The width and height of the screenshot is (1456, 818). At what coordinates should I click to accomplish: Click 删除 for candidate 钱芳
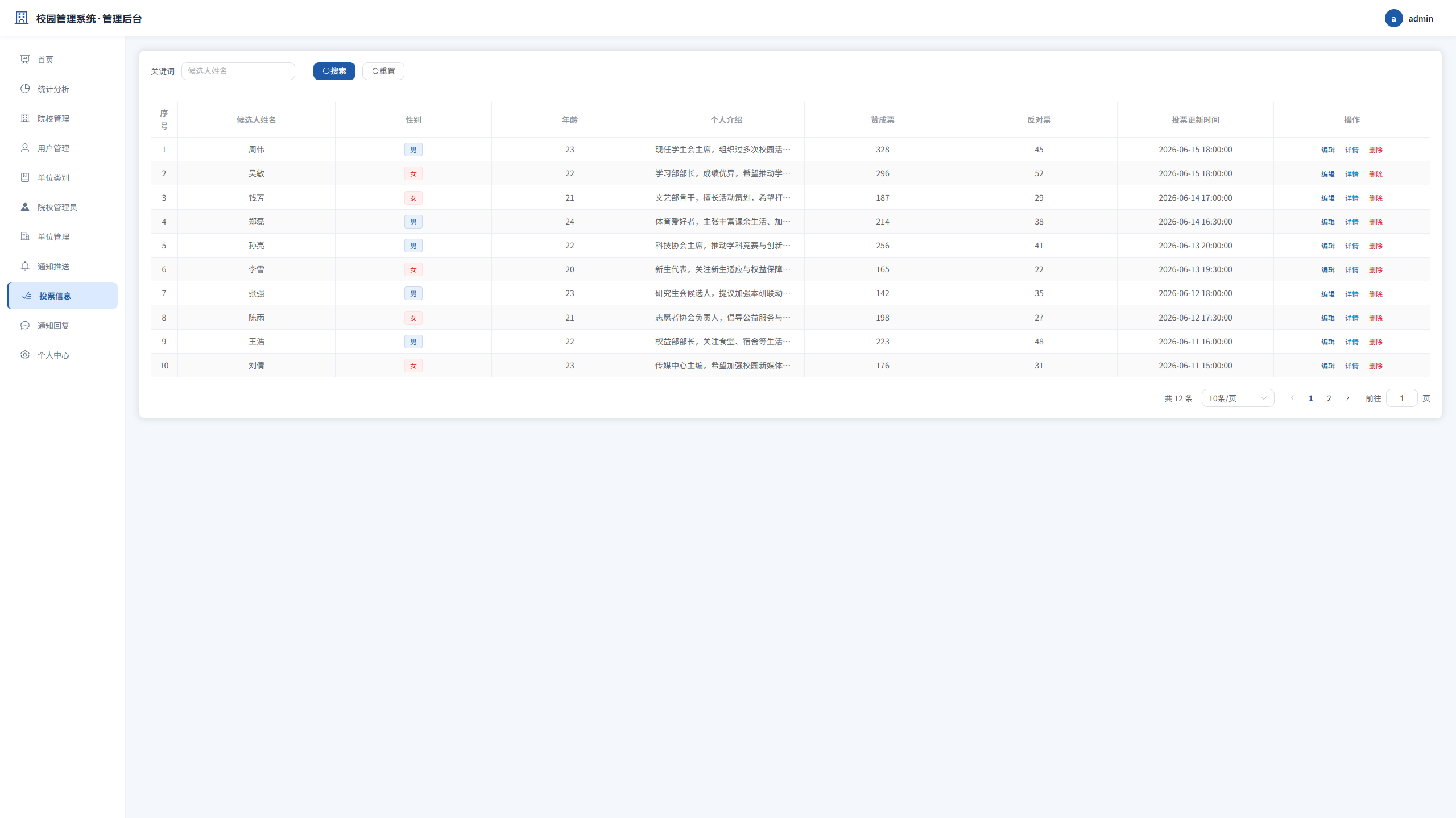1376,198
